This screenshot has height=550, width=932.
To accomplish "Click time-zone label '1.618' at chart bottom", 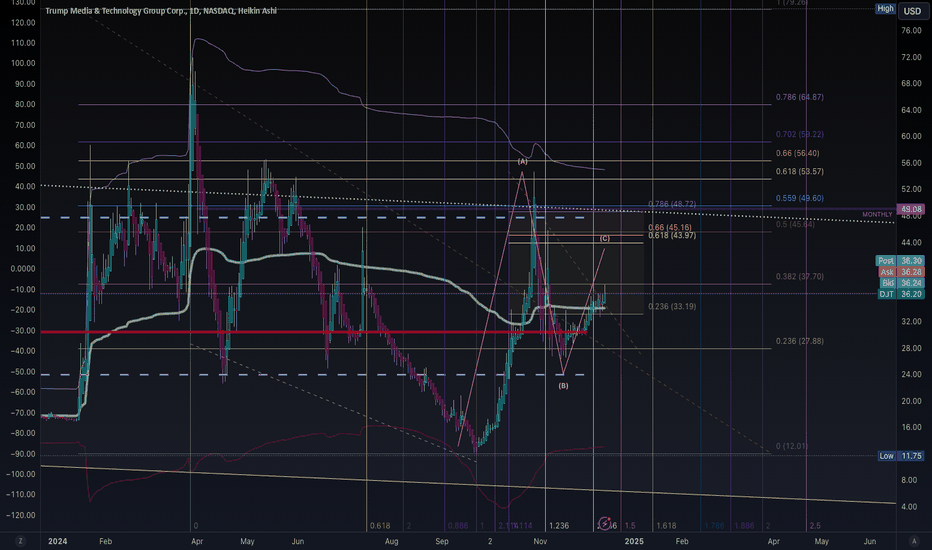I will click(666, 526).
